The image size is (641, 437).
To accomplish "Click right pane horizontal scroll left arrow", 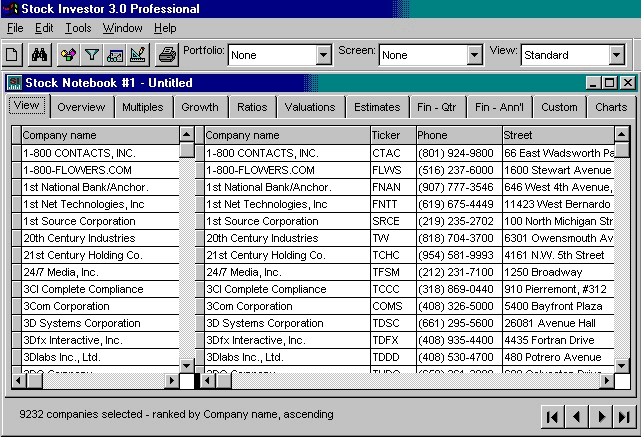I will coord(208,381).
